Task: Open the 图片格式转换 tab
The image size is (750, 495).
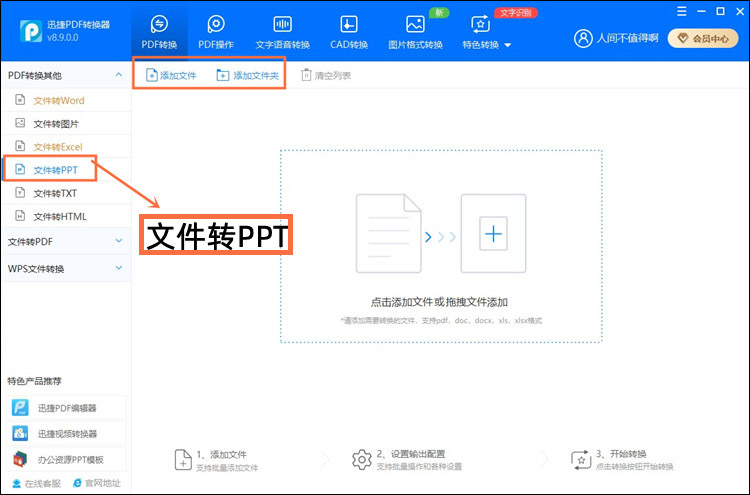Action: 415,33
